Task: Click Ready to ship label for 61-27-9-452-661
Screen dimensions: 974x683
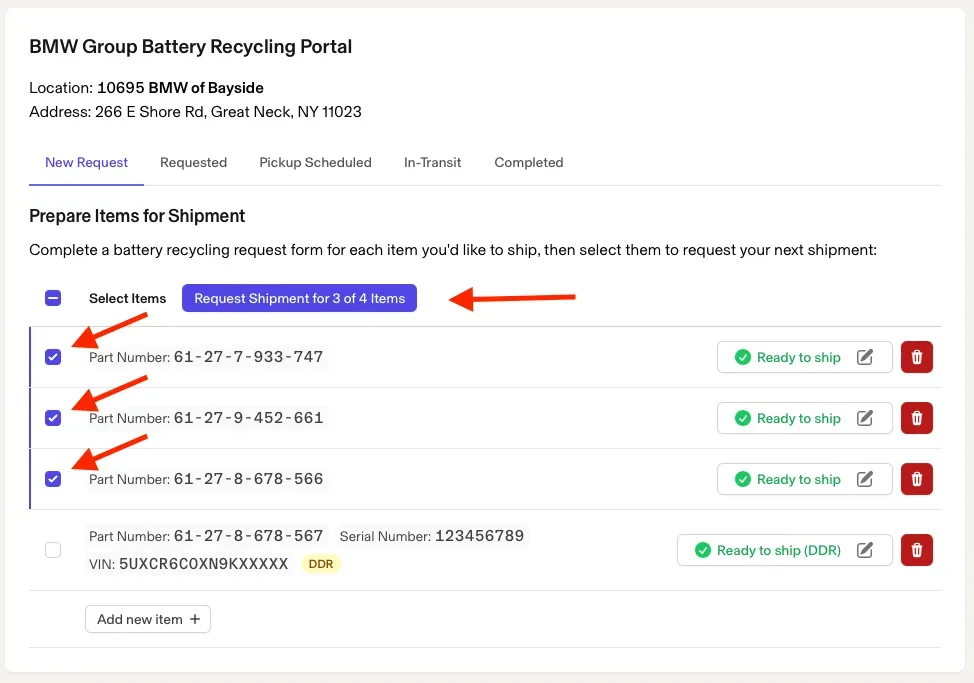Action: (798, 418)
